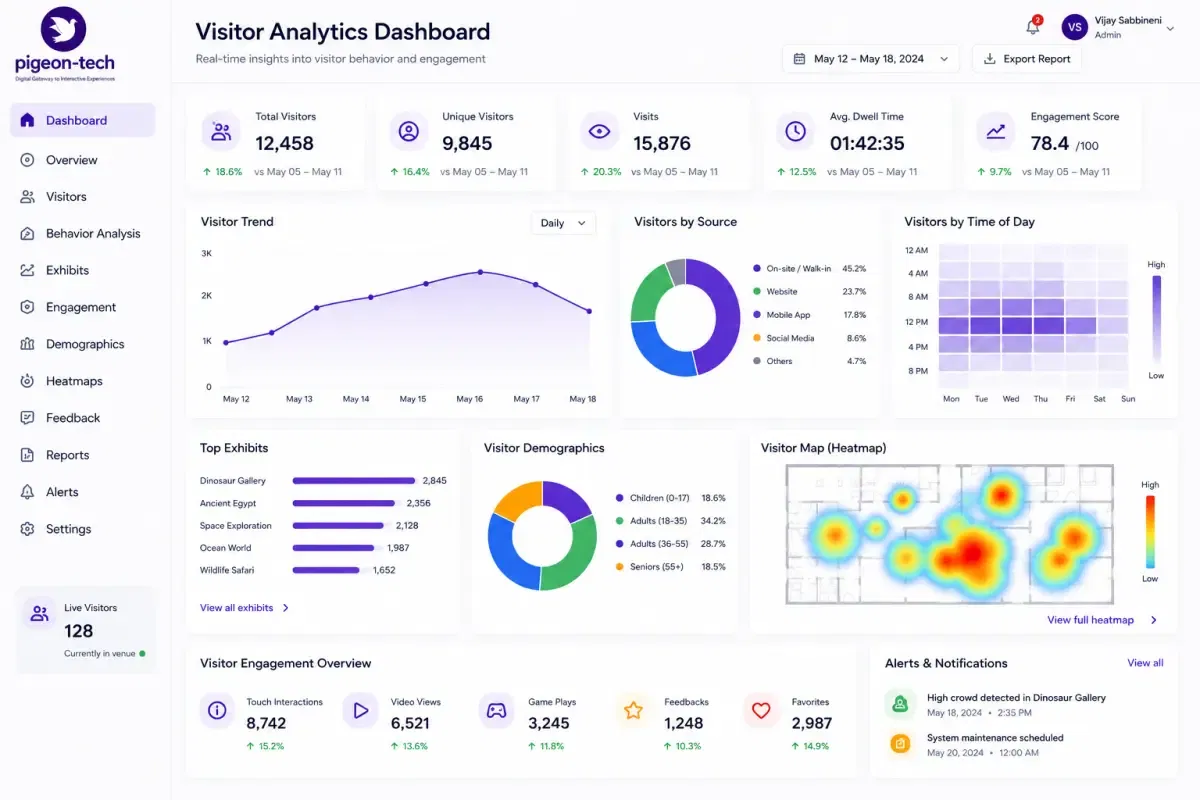The width and height of the screenshot is (1200, 800).
Task: Click the Engagement Score trend icon
Action: [996, 131]
